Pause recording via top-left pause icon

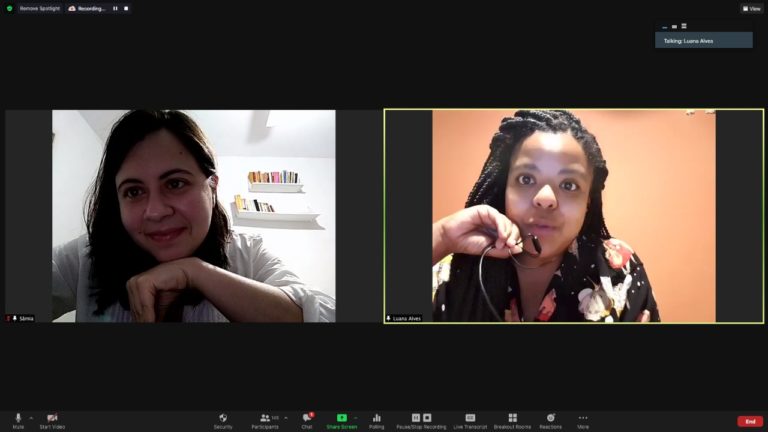coord(116,8)
